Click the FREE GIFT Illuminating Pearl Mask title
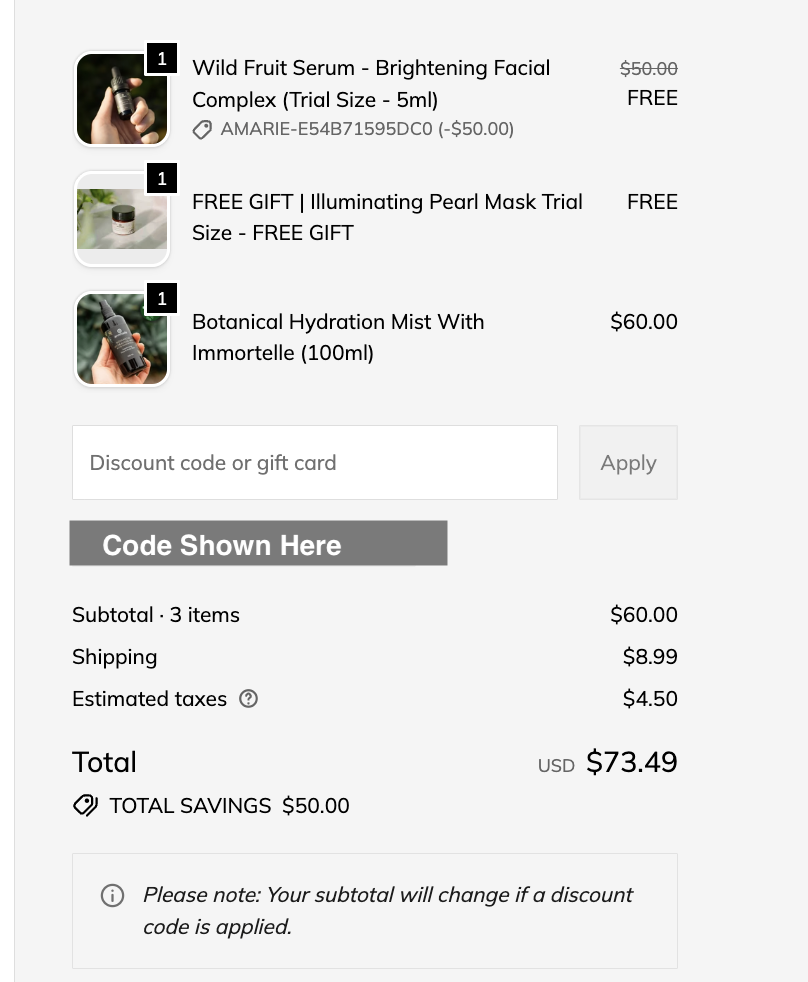This screenshot has height=982, width=808. 386,217
